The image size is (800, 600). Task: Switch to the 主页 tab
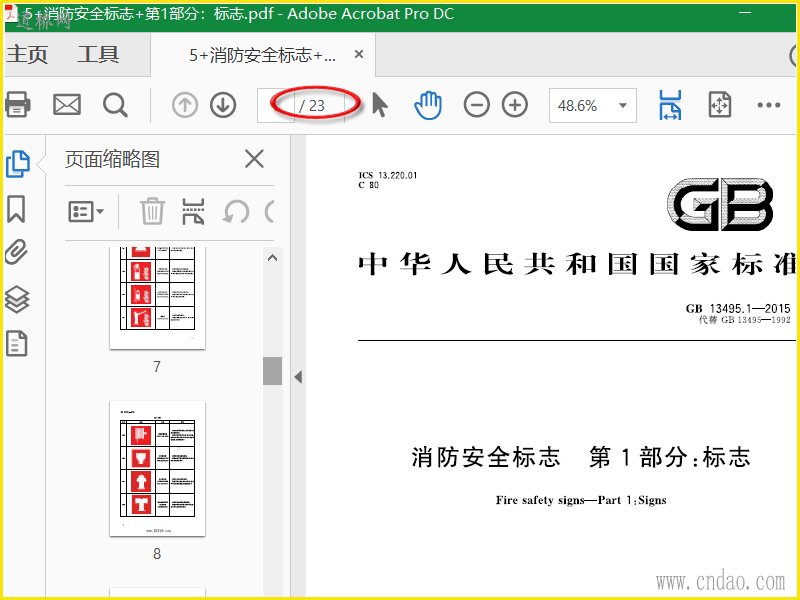[28, 54]
